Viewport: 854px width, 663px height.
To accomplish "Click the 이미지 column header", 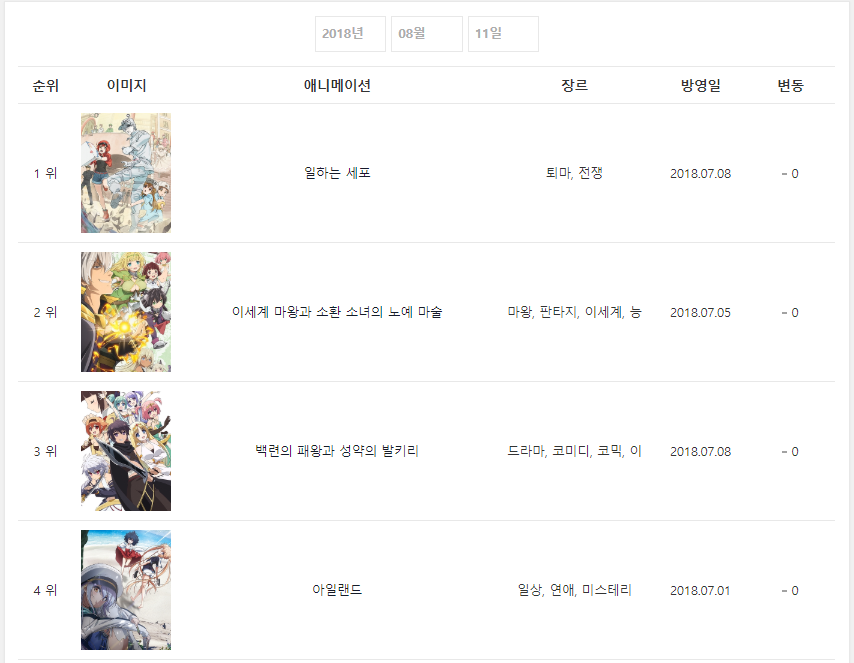I will (126, 86).
